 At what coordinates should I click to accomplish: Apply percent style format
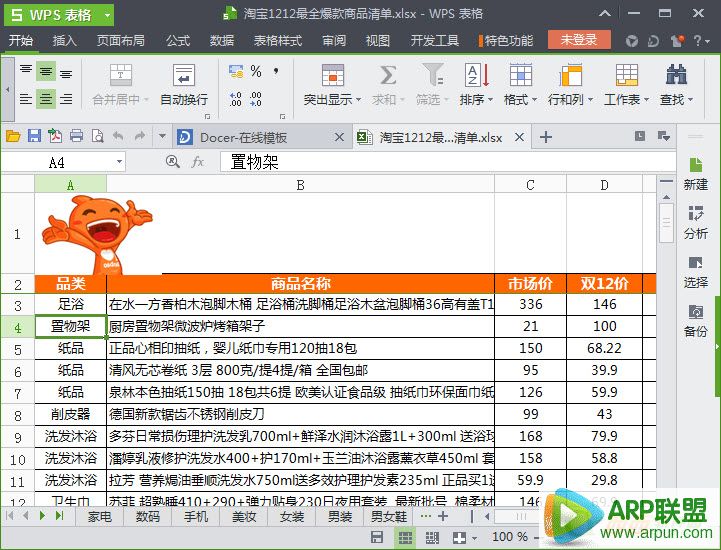(256, 71)
